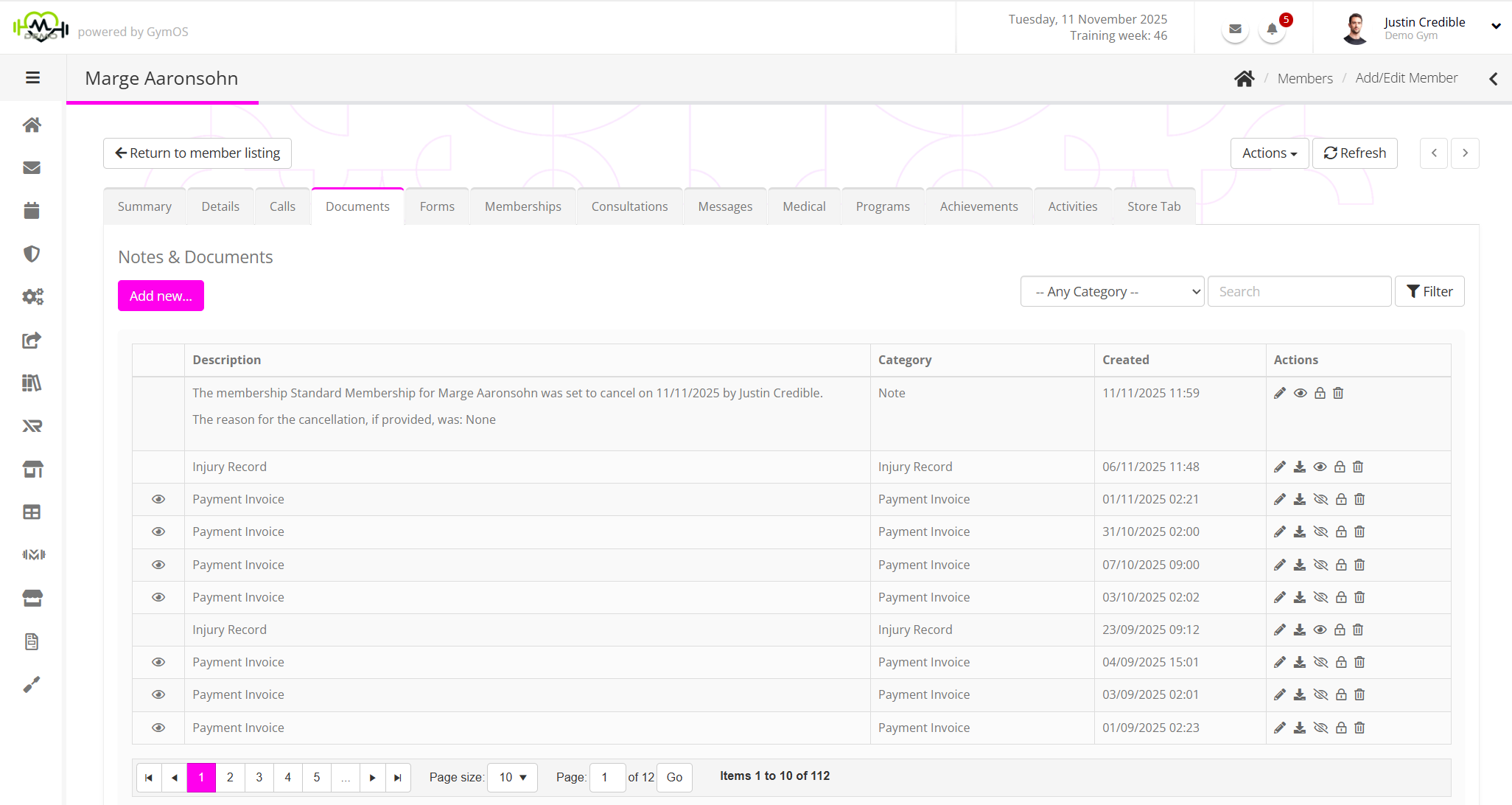This screenshot has width=1512, height=805.
Task: Click the Search input field
Action: 1299,292
